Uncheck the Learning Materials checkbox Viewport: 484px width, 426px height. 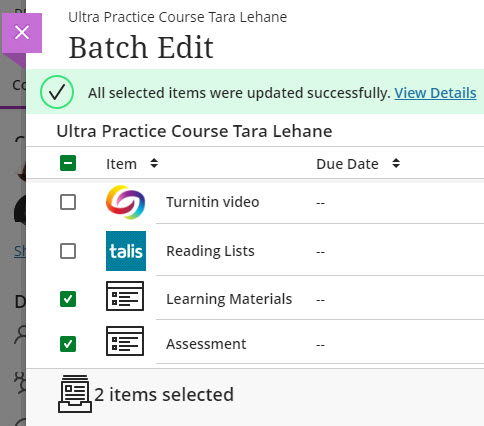click(x=68, y=299)
